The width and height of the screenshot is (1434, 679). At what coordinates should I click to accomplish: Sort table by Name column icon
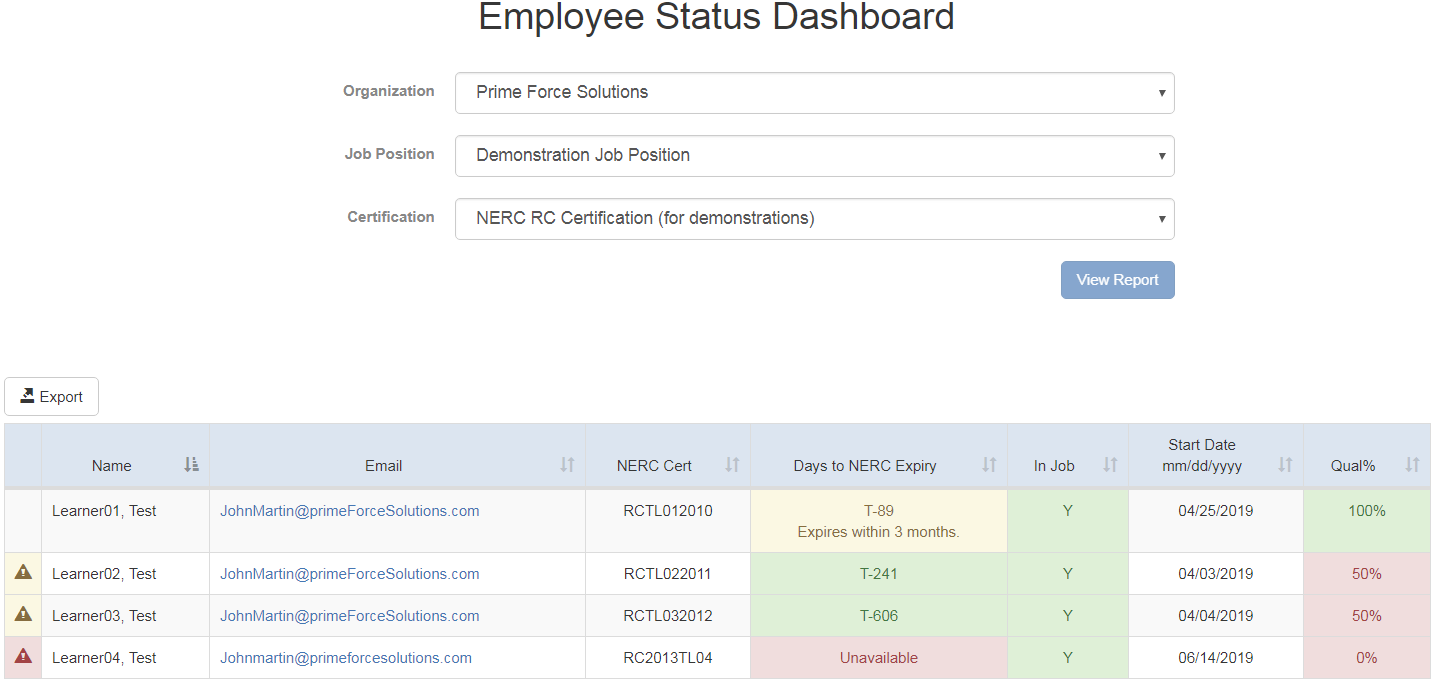point(192,465)
